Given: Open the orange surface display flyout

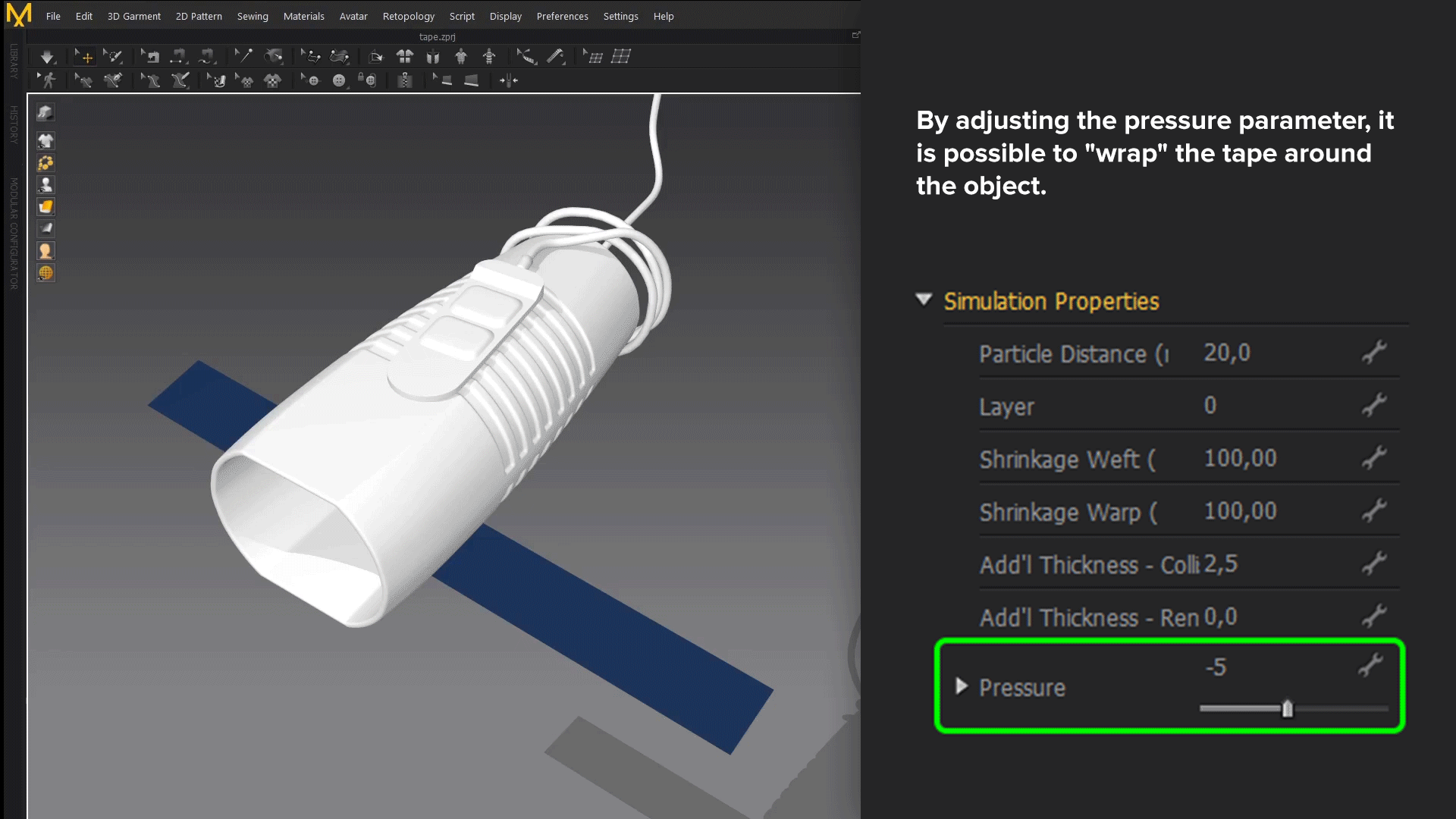Looking at the screenshot, I should tap(45, 207).
